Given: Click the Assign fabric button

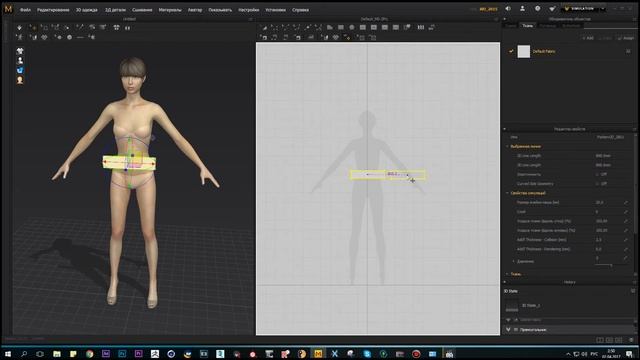Looking at the screenshot, I should point(626,38).
